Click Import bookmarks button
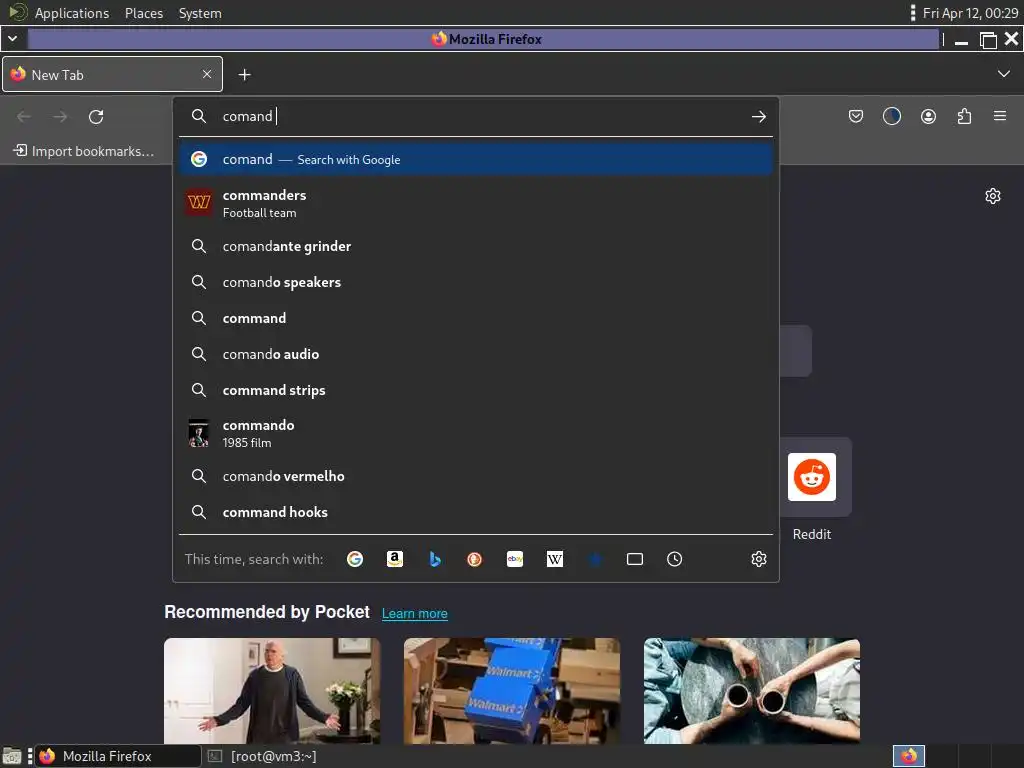 (84, 151)
